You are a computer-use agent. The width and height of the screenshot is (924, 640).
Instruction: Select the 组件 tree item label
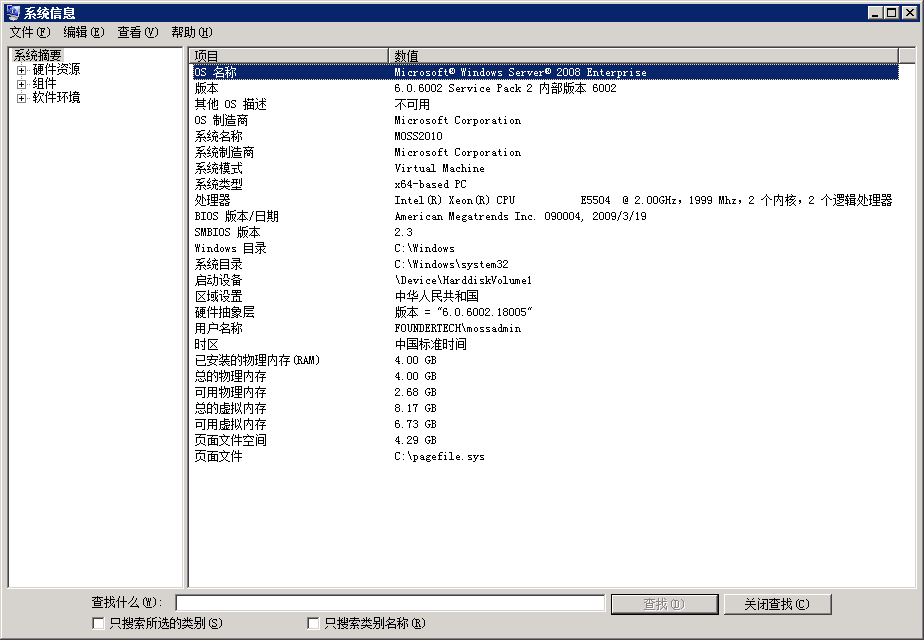[44, 84]
